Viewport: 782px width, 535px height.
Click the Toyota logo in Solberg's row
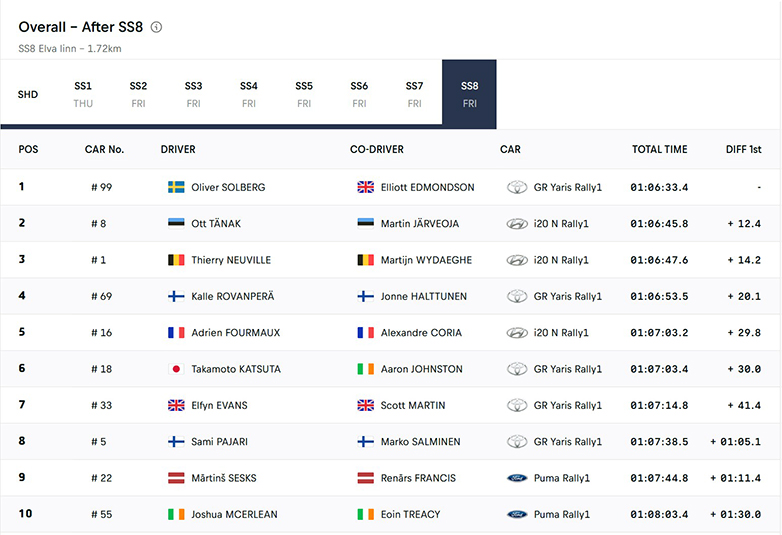517,187
